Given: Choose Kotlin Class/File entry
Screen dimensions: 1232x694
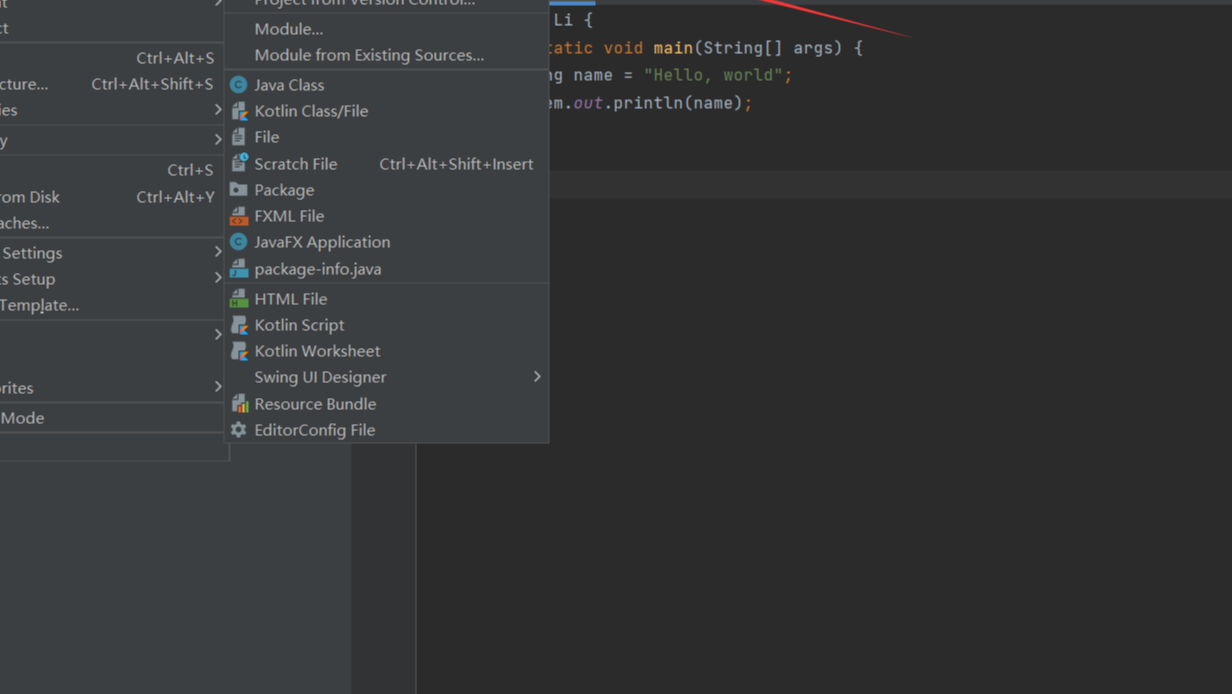Looking at the screenshot, I should 386,111.
